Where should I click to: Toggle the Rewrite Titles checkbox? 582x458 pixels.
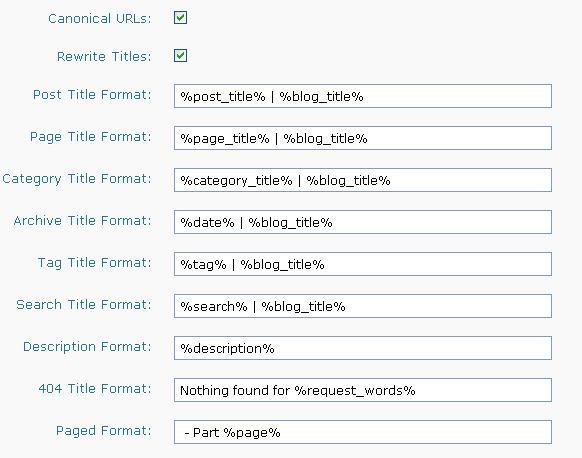(x=180, y=56)
